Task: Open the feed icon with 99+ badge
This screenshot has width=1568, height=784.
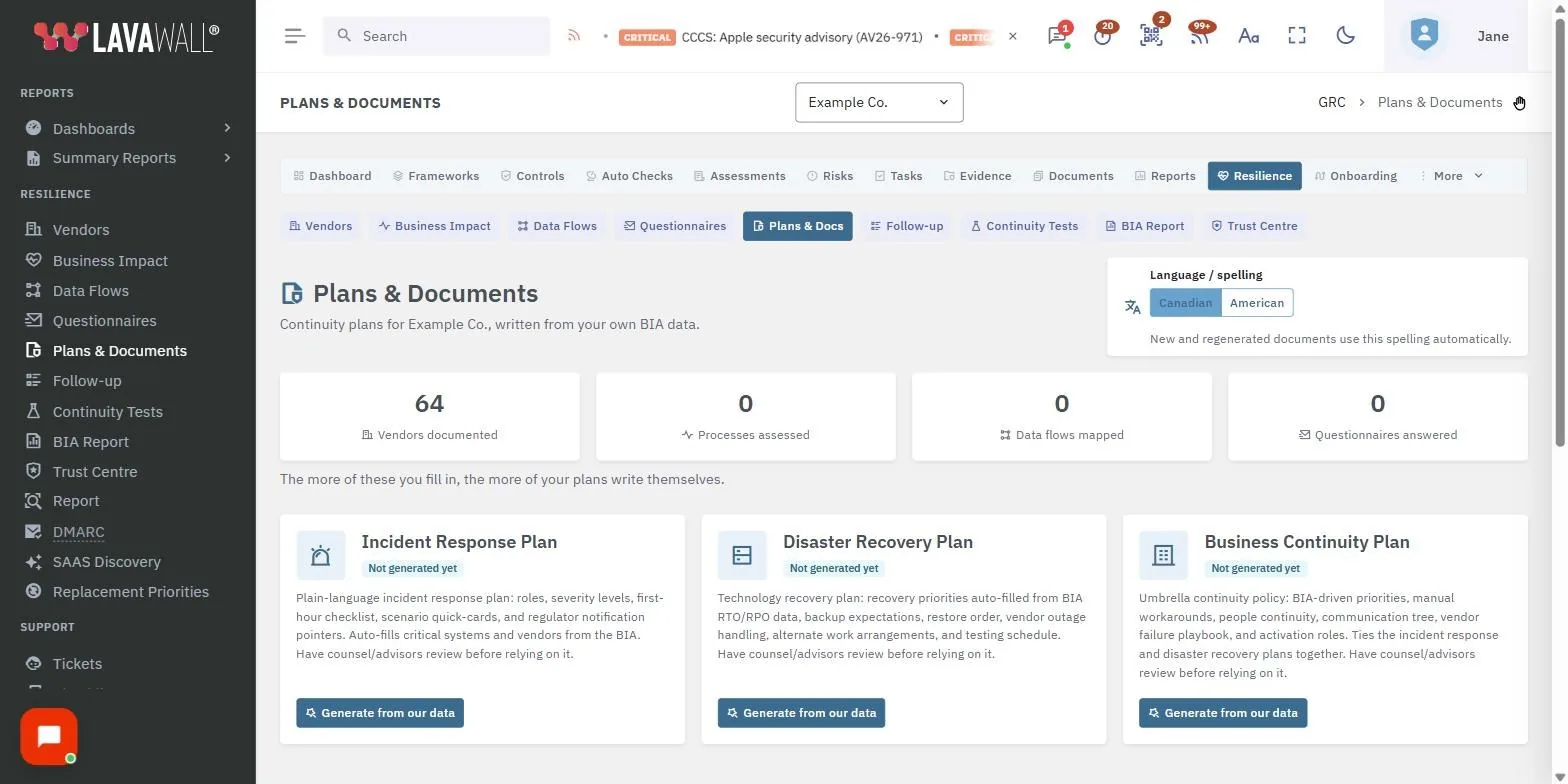Action: 1199,36
